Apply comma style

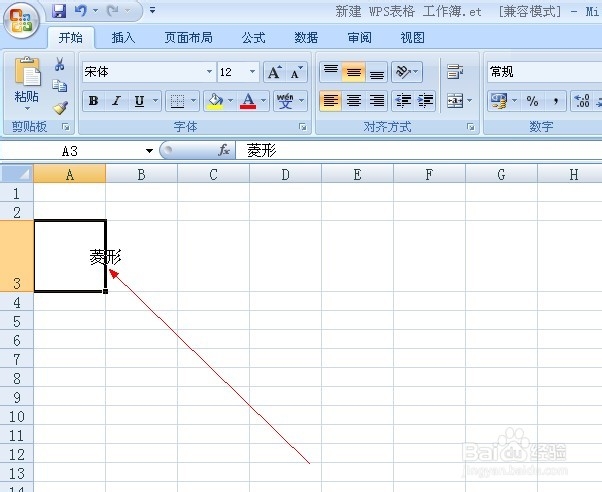pos(555,101)
